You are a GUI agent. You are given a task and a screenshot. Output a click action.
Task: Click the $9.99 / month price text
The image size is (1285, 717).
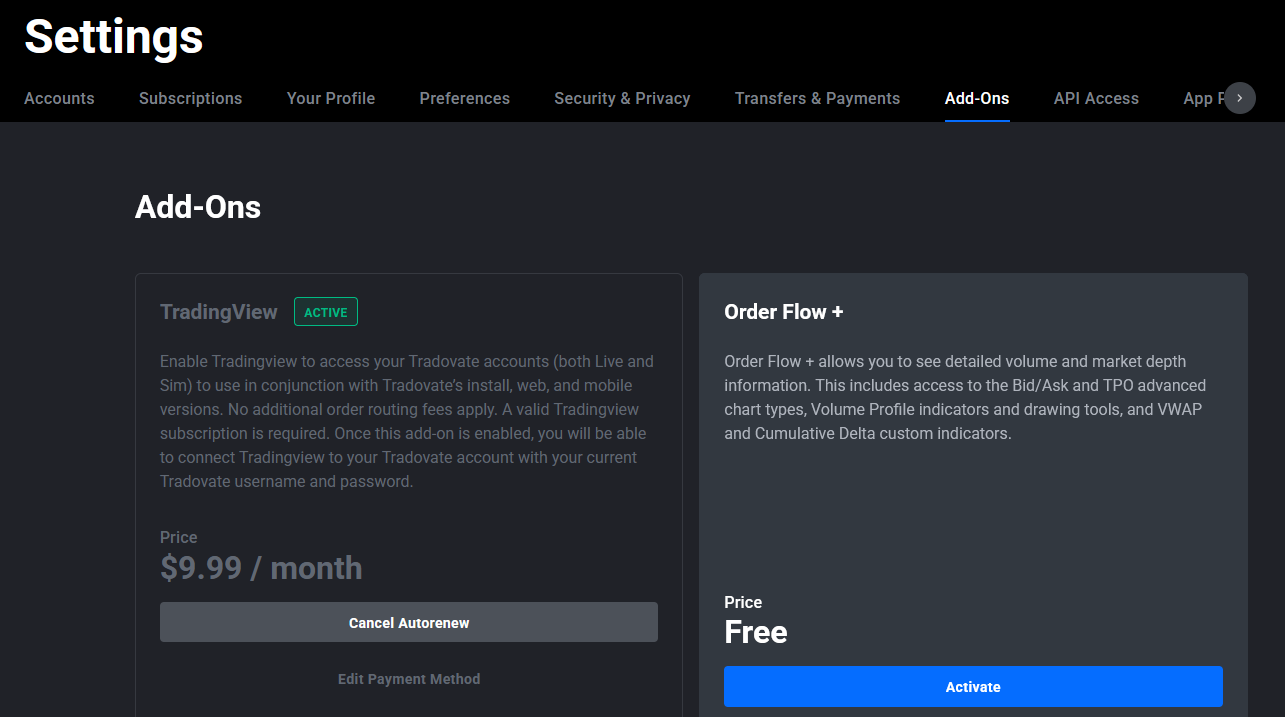pos(261,568)
